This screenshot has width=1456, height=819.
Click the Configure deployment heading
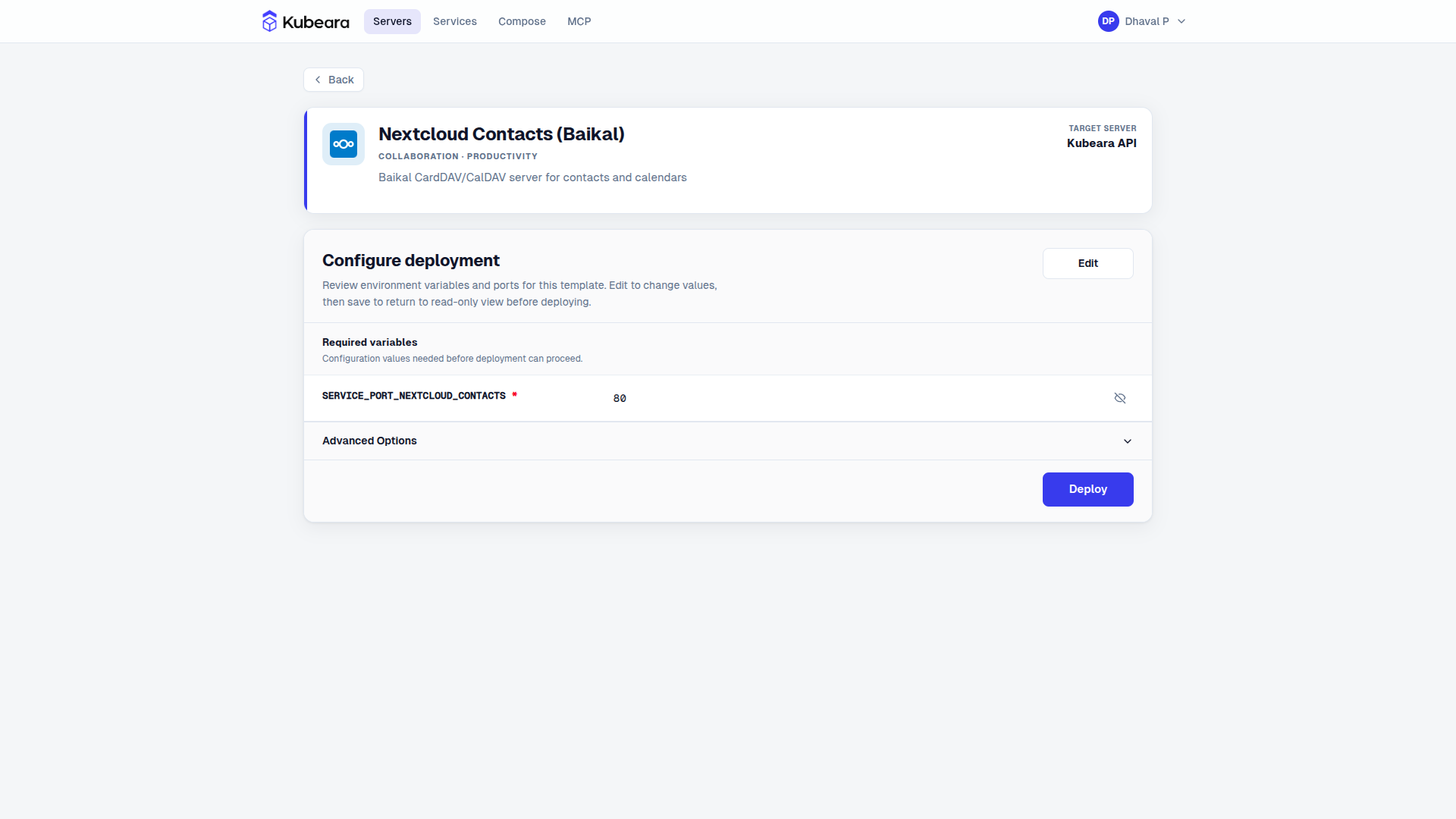[411, 260]
